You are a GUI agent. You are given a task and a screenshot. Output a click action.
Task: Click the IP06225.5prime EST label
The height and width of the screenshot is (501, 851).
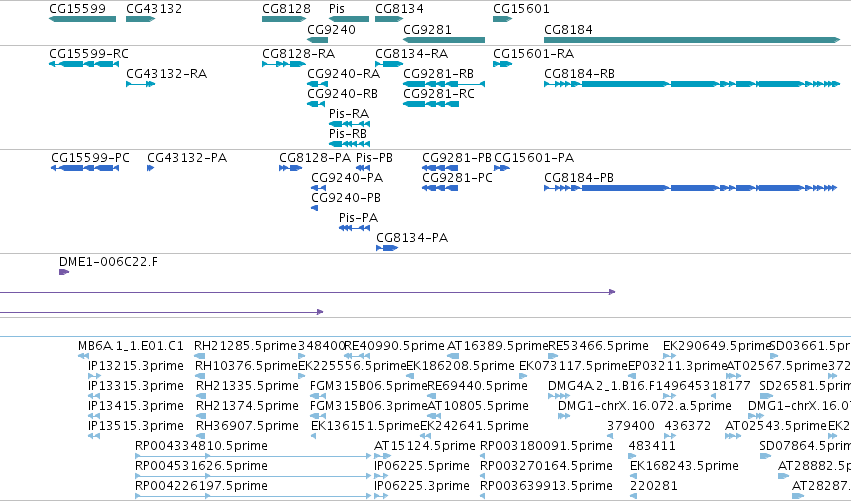click(422, 466)
